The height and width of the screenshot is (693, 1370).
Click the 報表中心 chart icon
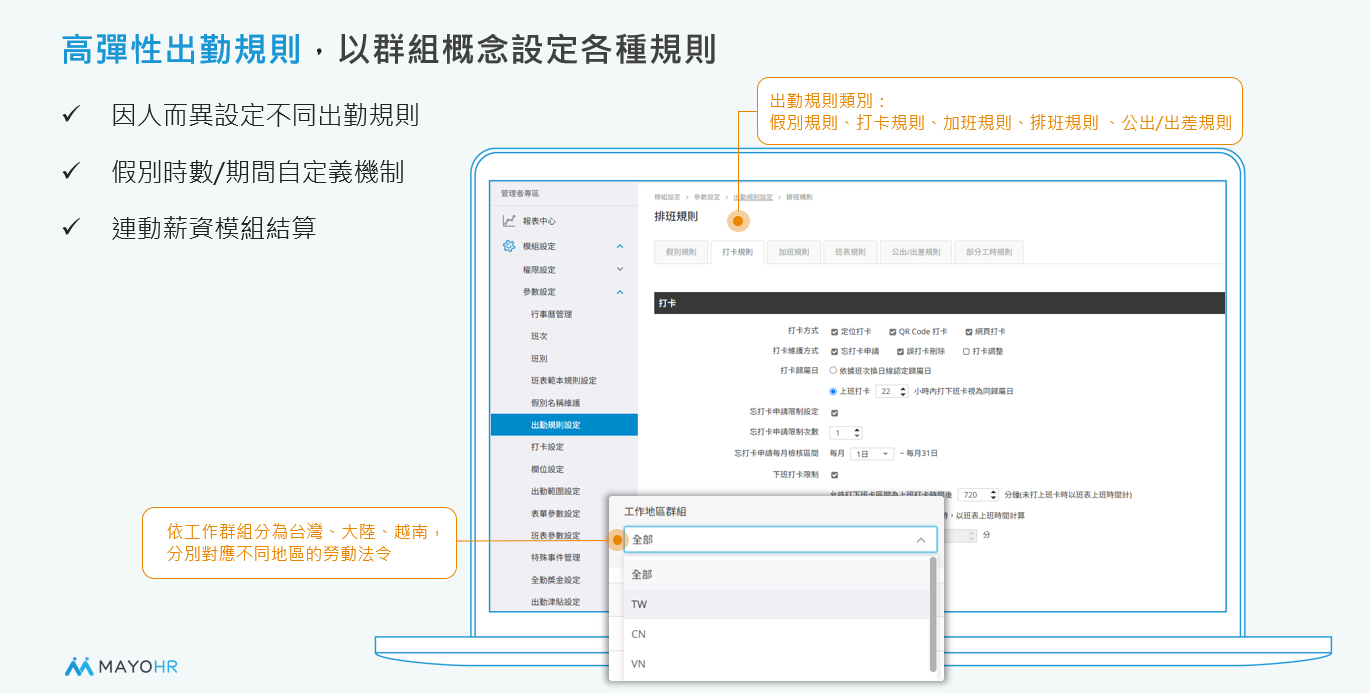508,221
